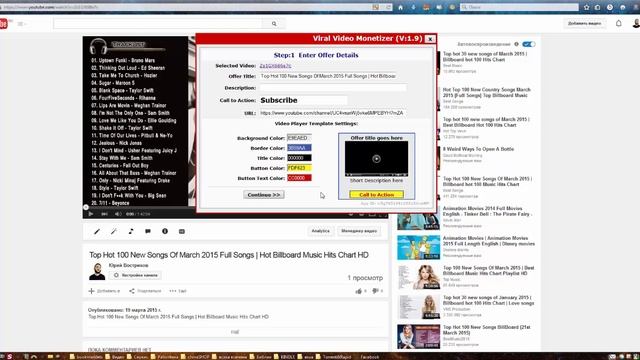Open the more actions ellipsis button
The height and width of the screenshot is (360, 640).
(x=178, y=291)
